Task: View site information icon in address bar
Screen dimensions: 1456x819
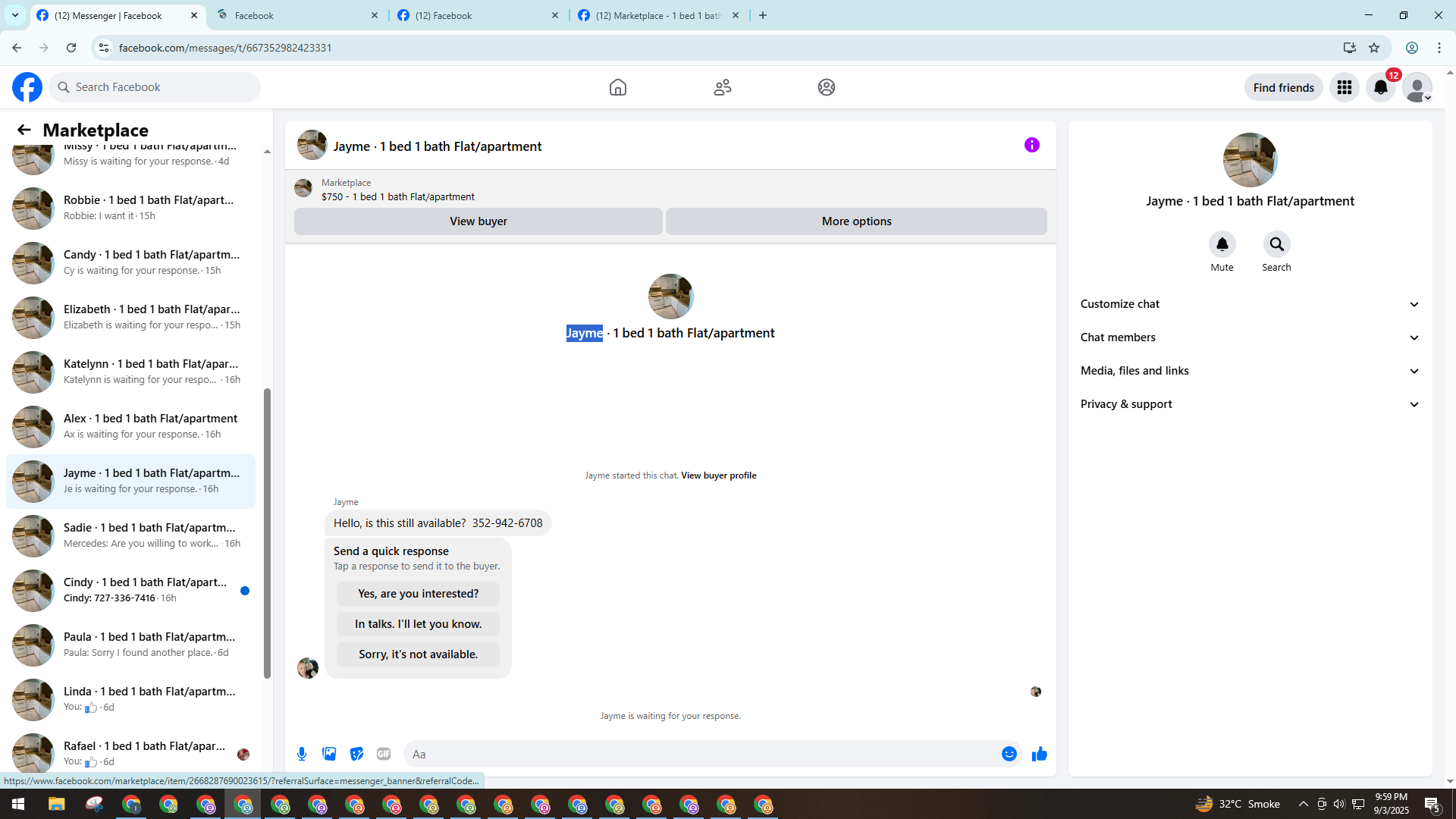Action: pos(104,48)
